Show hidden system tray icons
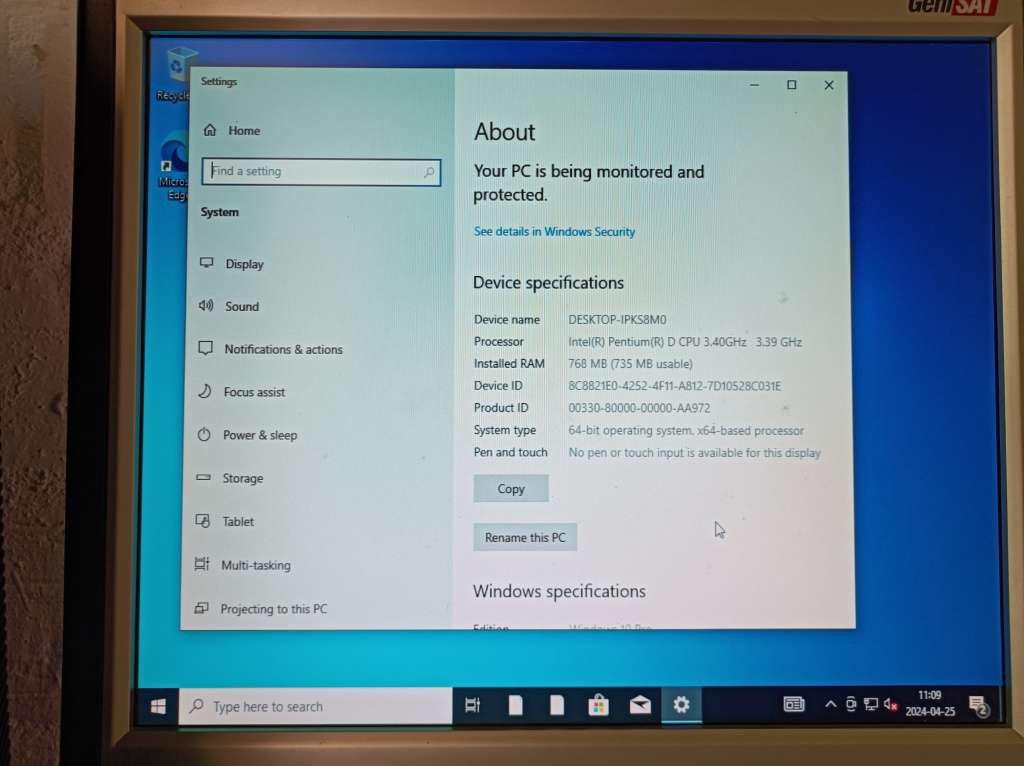The image size is (1024, 766). click(x=830, y=705)
